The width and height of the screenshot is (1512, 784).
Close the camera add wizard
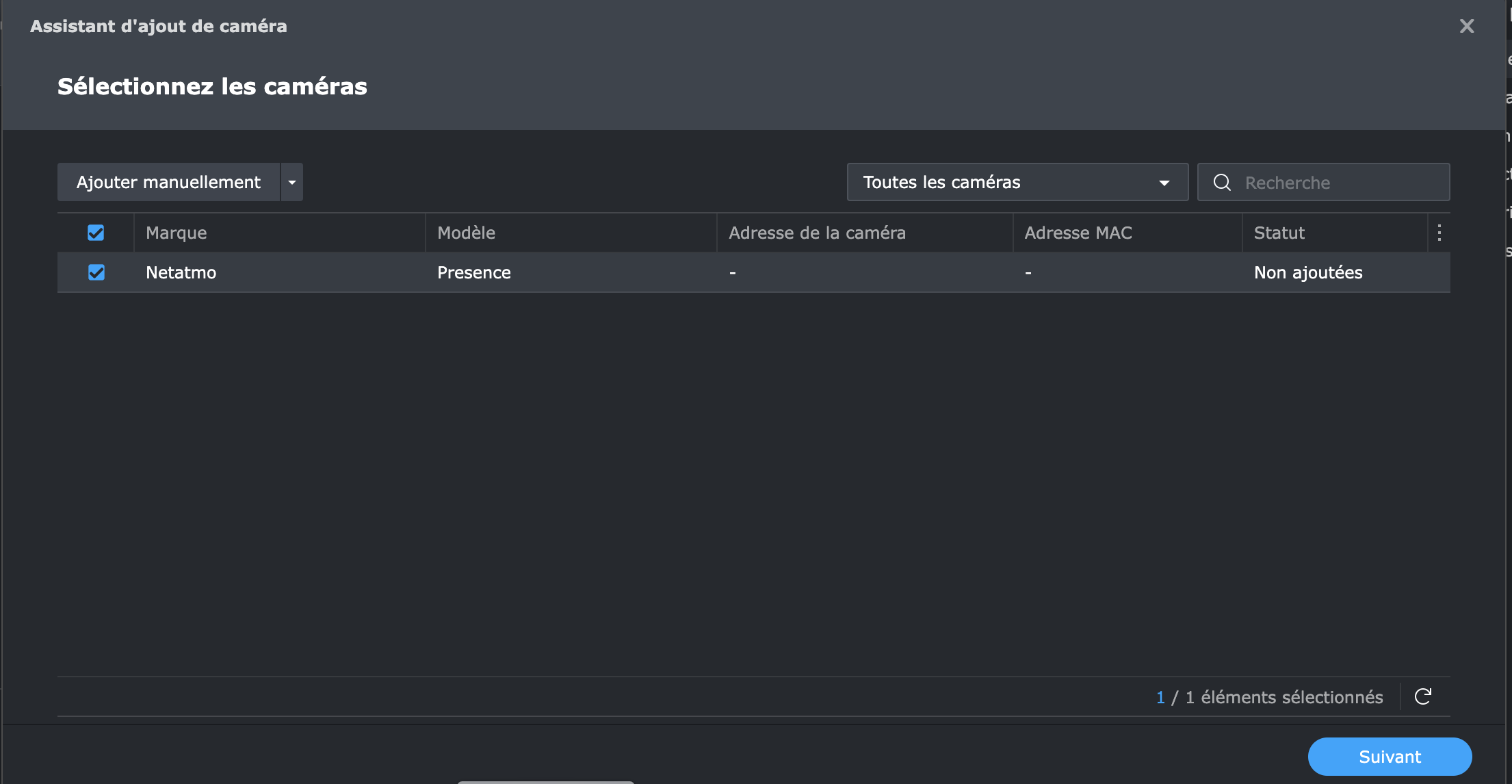(1467, 26)
